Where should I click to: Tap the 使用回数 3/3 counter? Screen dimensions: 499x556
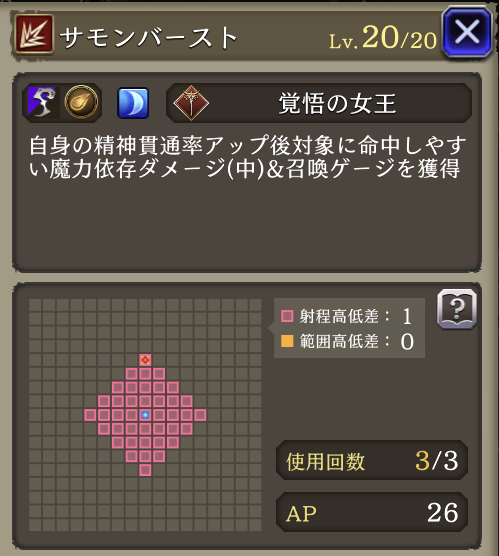tap(372, 461)
